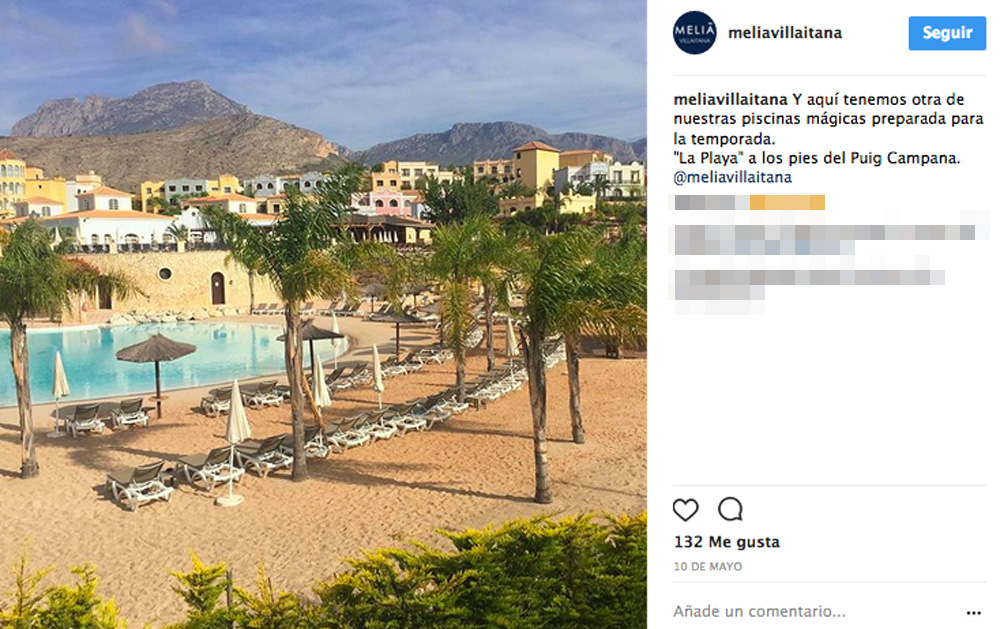
Task: Click the first blurred comment line
Action: tap(825, 240)
